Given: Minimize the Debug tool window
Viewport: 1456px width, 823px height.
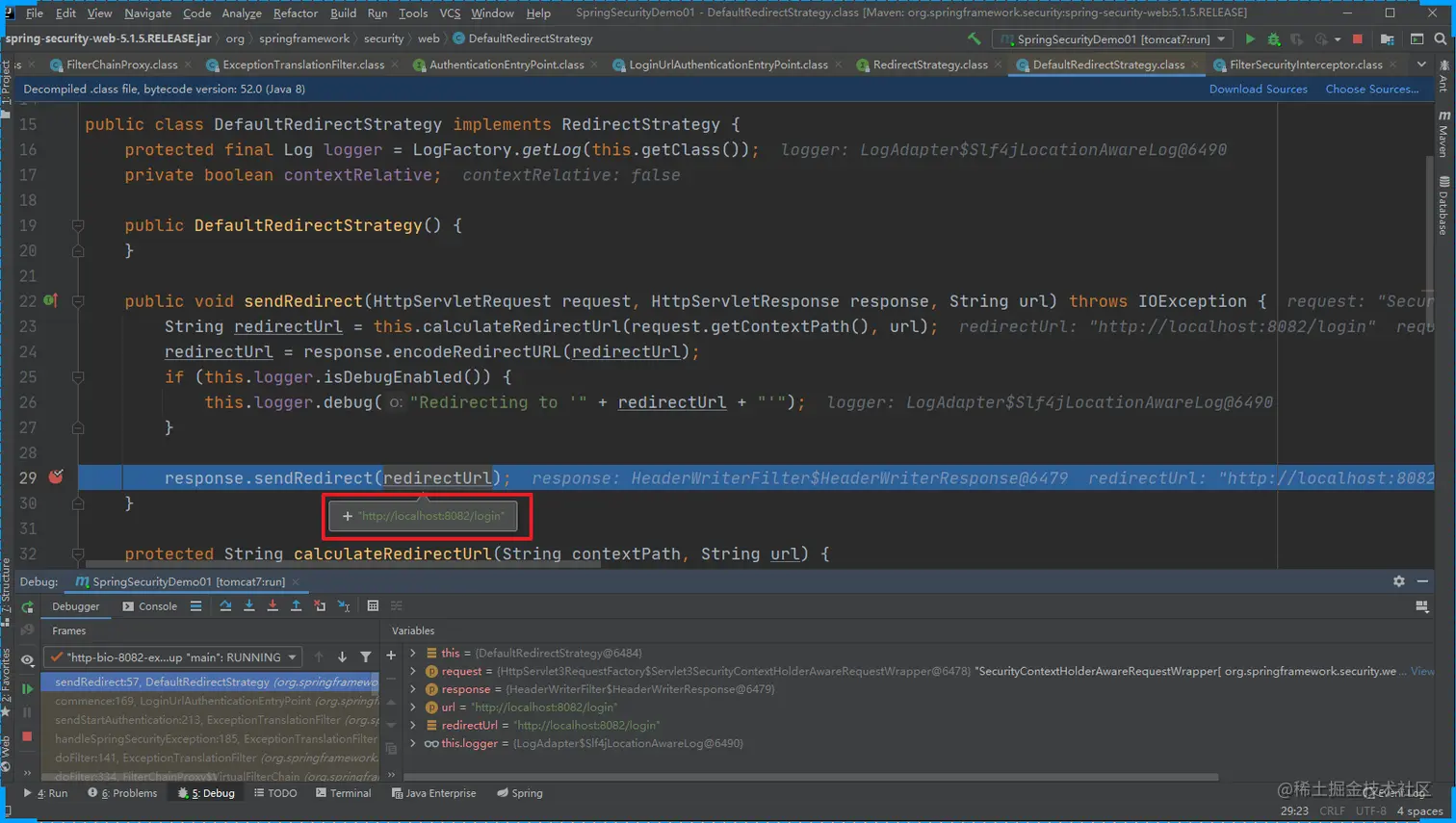Looking at the screenshot, I should point(1422,581).
